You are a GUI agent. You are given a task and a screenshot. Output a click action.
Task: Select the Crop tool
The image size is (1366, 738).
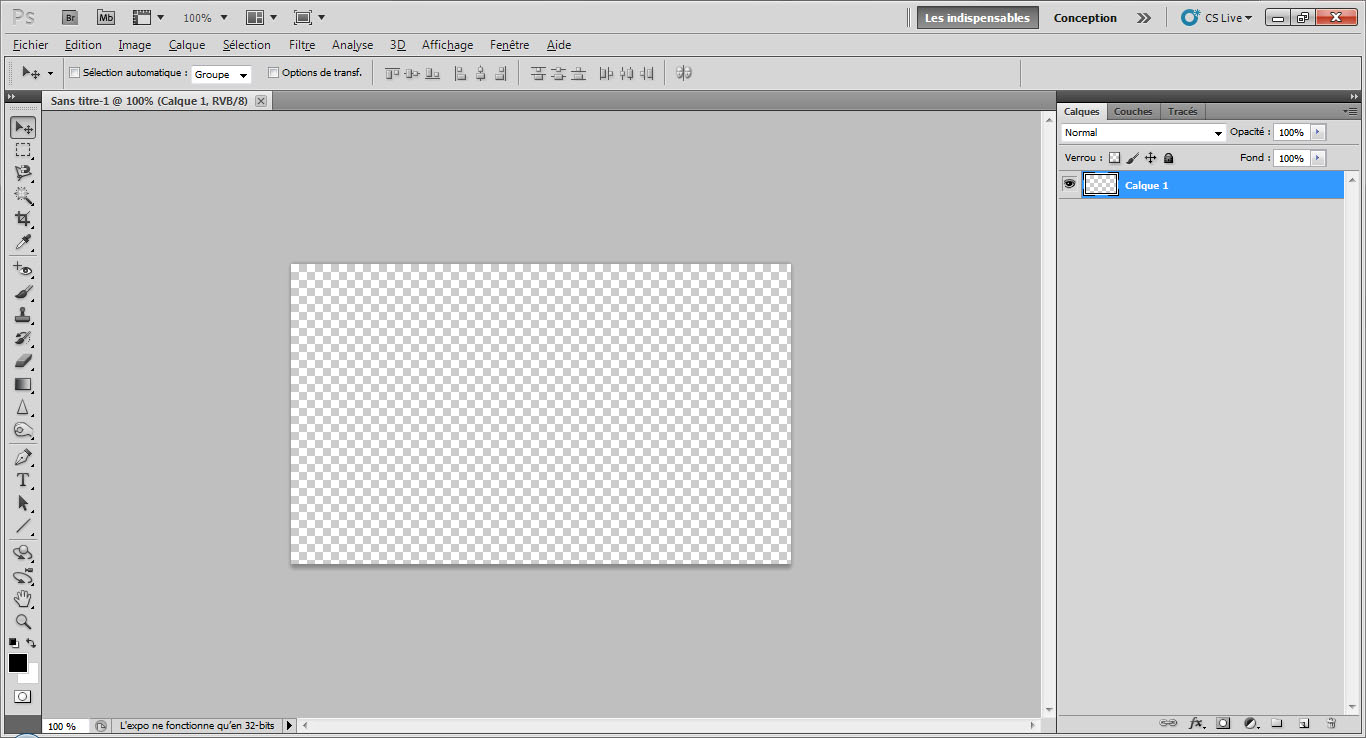(22, 219)
